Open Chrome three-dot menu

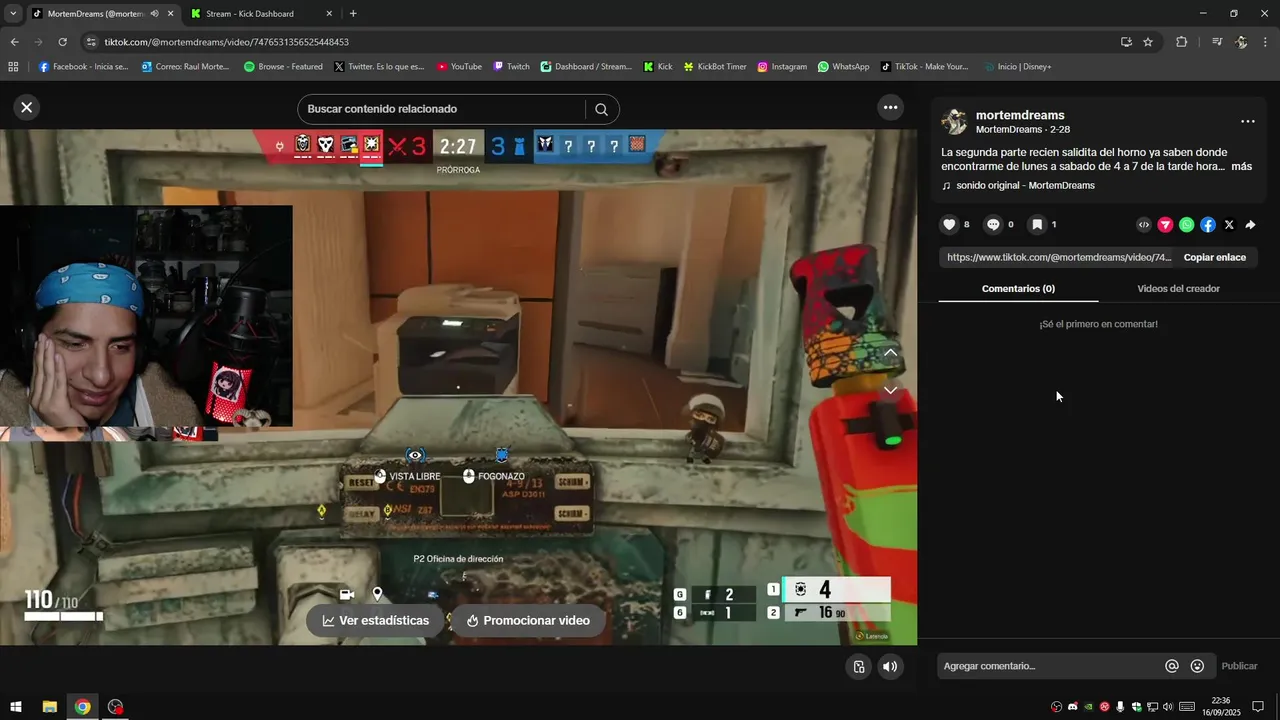click(1266, 42)
